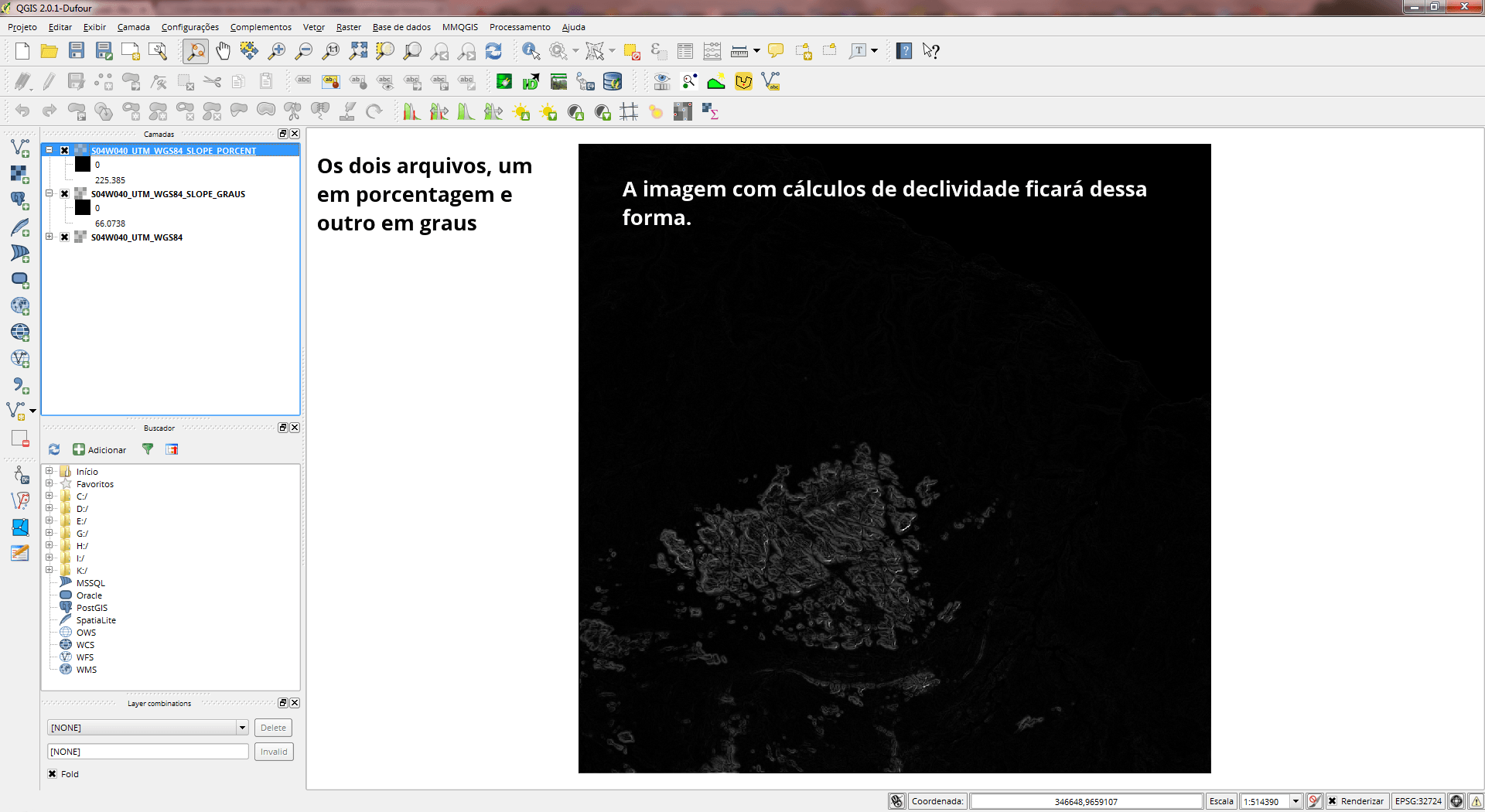Image resolution: width=1485 pixels, height=812 pixels.
Task: Toggle current CRS status icon
Action: coord(1456,801)
